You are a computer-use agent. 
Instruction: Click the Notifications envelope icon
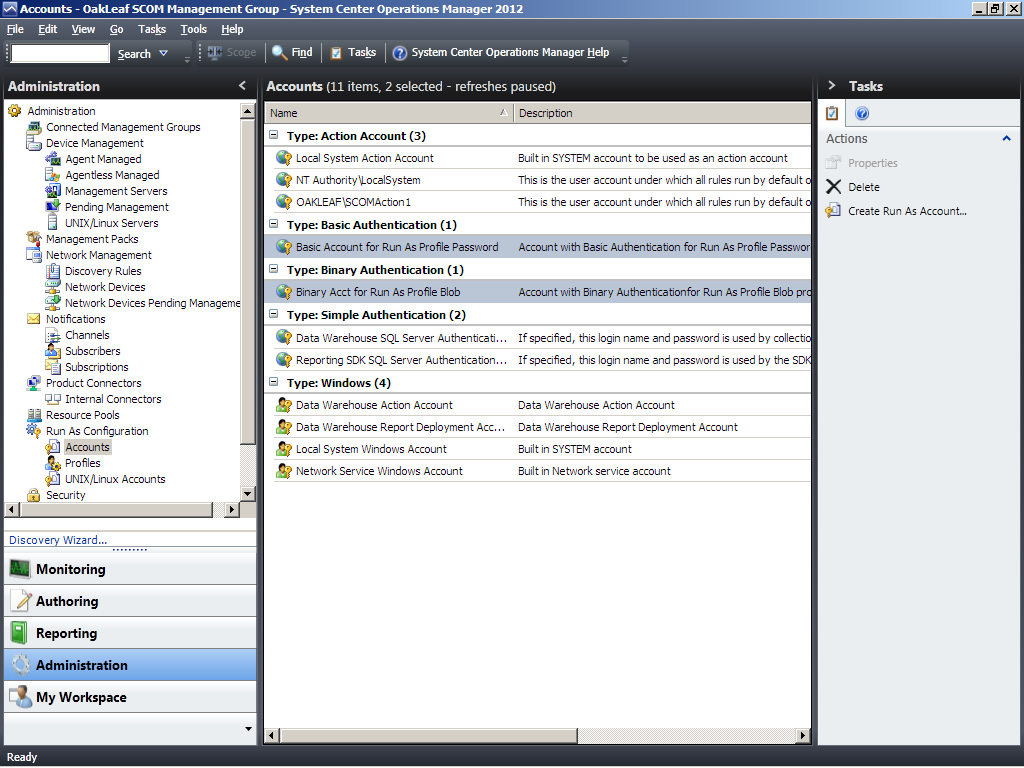point(34,319)
